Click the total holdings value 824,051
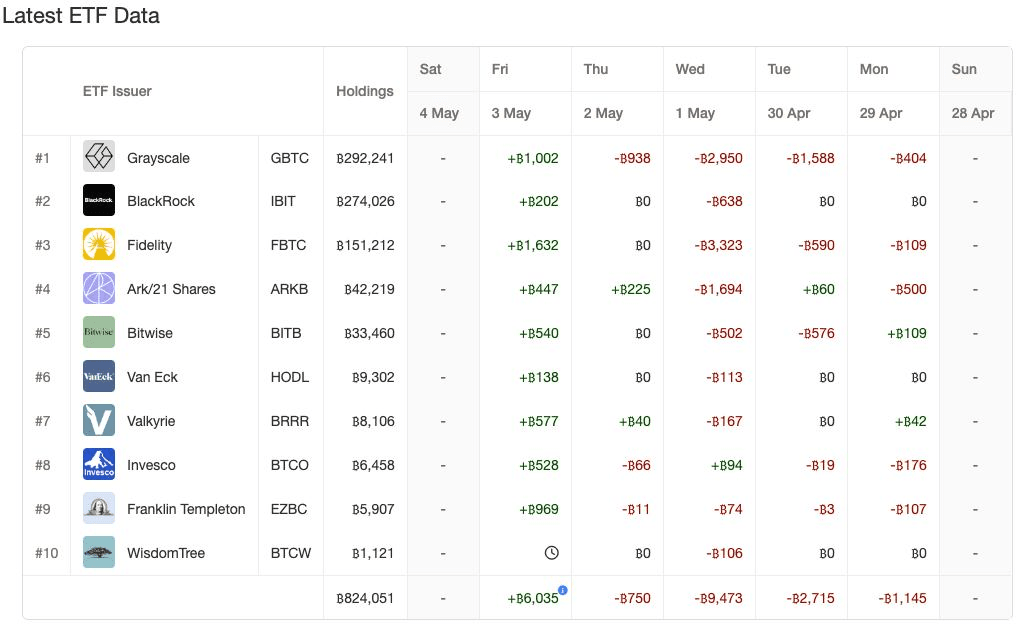1027x628 pixels. [x=365, y=598]
